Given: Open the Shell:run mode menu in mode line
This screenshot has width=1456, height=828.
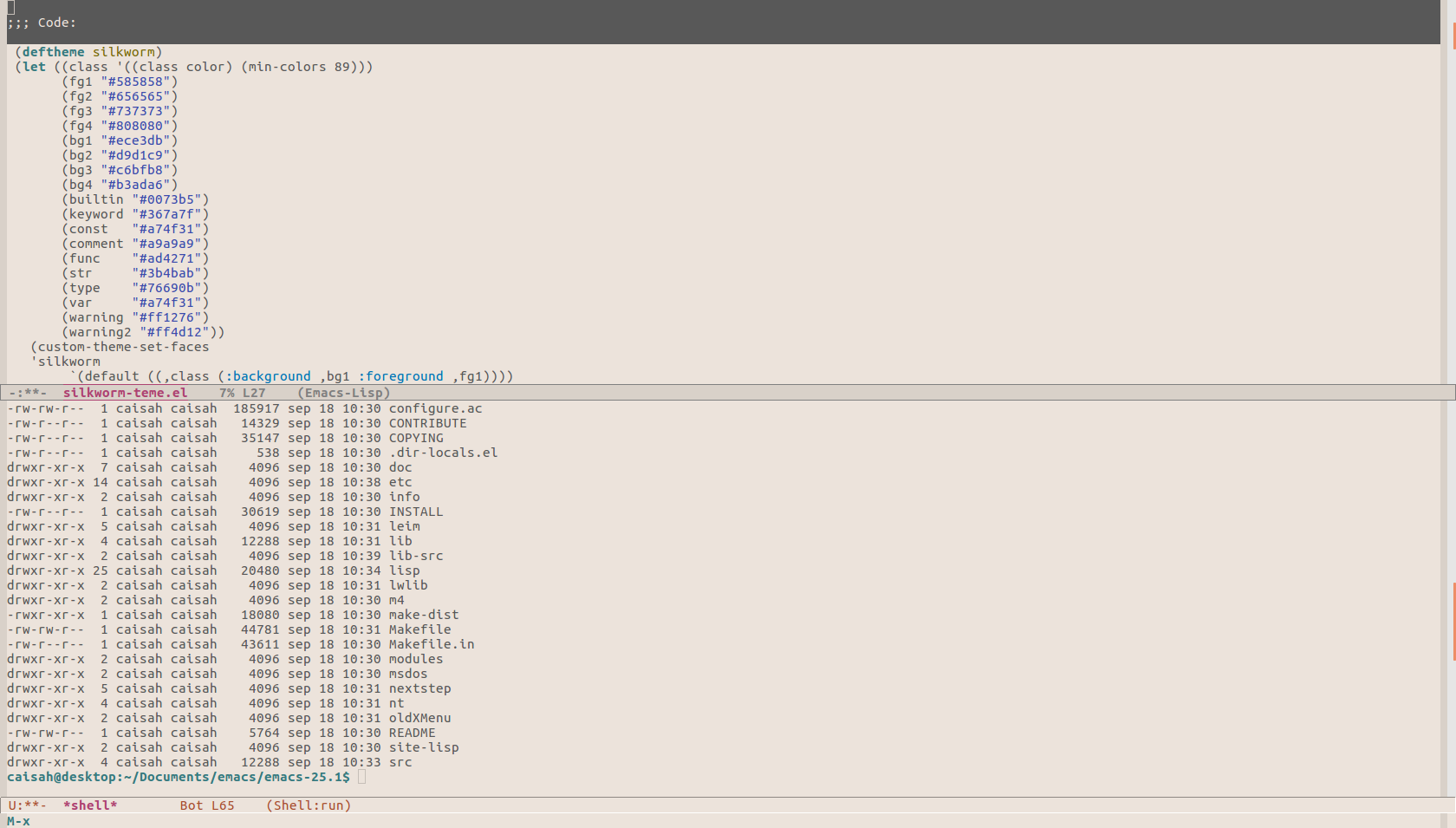Looking at the screenshot, I should pyautogui.click(x=309, y=805).
